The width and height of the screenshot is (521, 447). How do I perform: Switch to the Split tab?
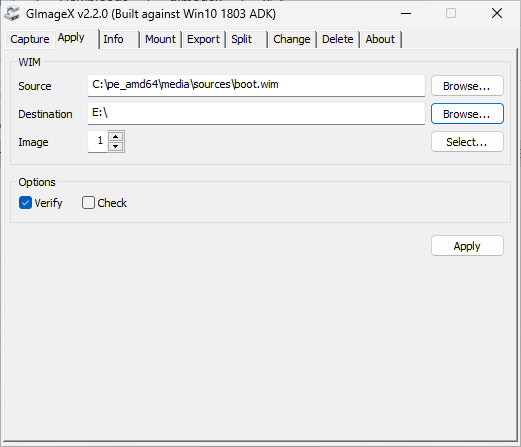247,39
